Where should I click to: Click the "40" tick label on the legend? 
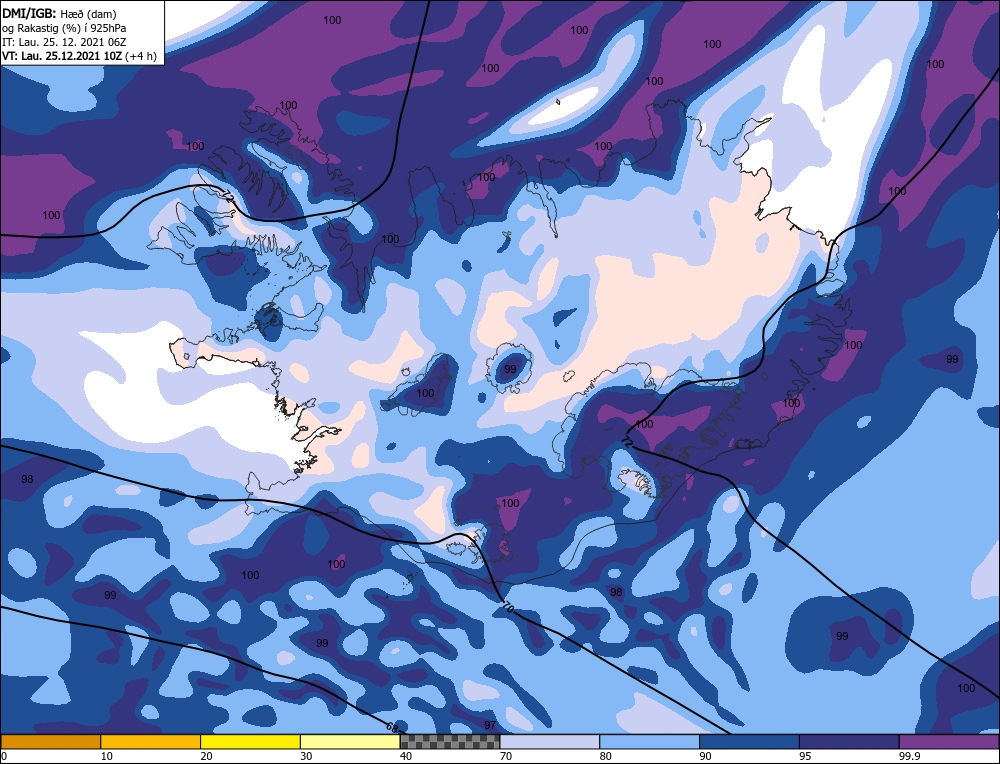tap(406, 756)
